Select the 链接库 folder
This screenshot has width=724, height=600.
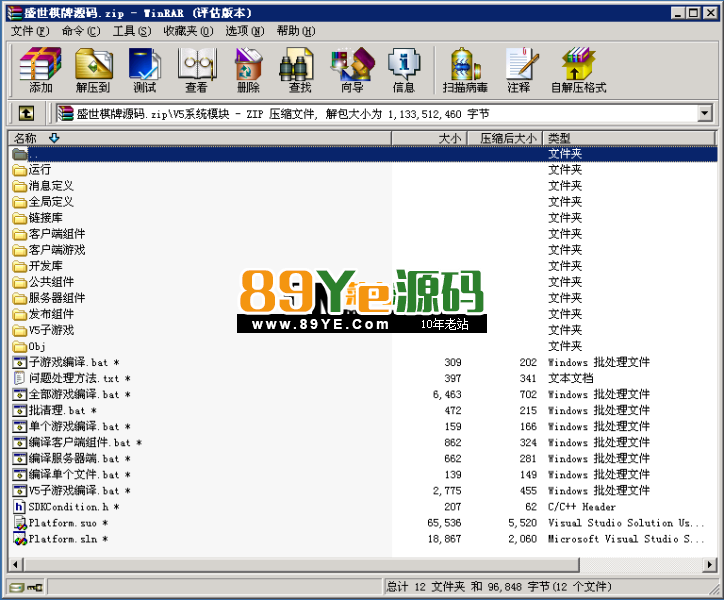pyautogui.click(x=37, y=218)
